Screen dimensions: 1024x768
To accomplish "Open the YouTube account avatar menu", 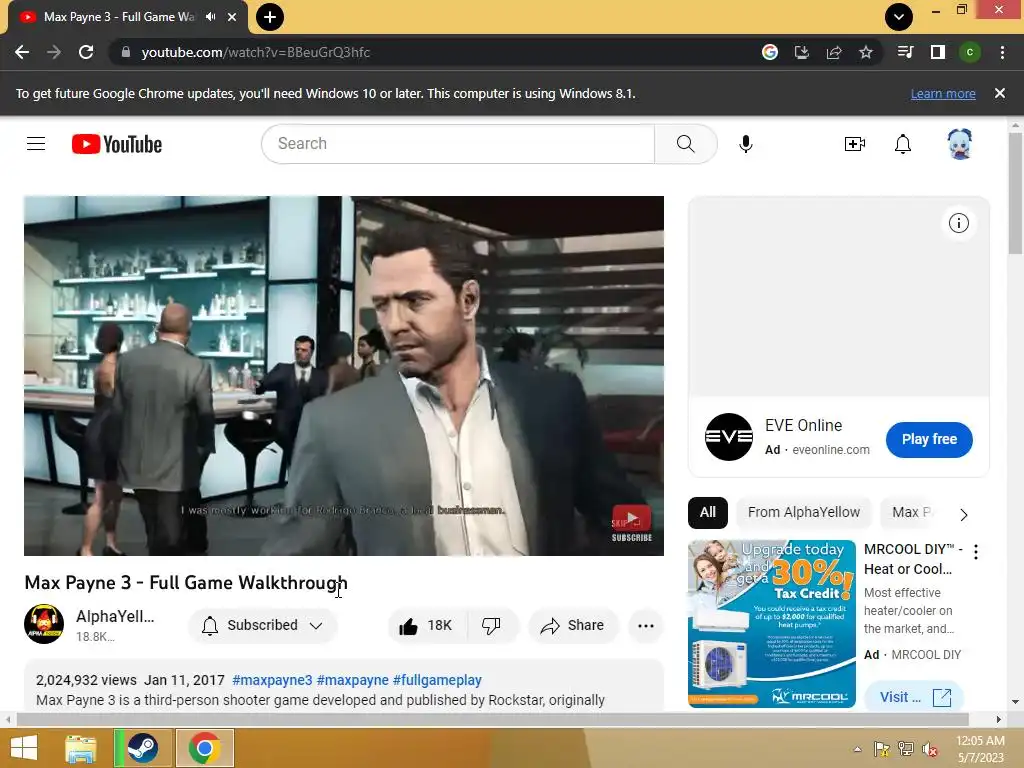I will (959, 144).
